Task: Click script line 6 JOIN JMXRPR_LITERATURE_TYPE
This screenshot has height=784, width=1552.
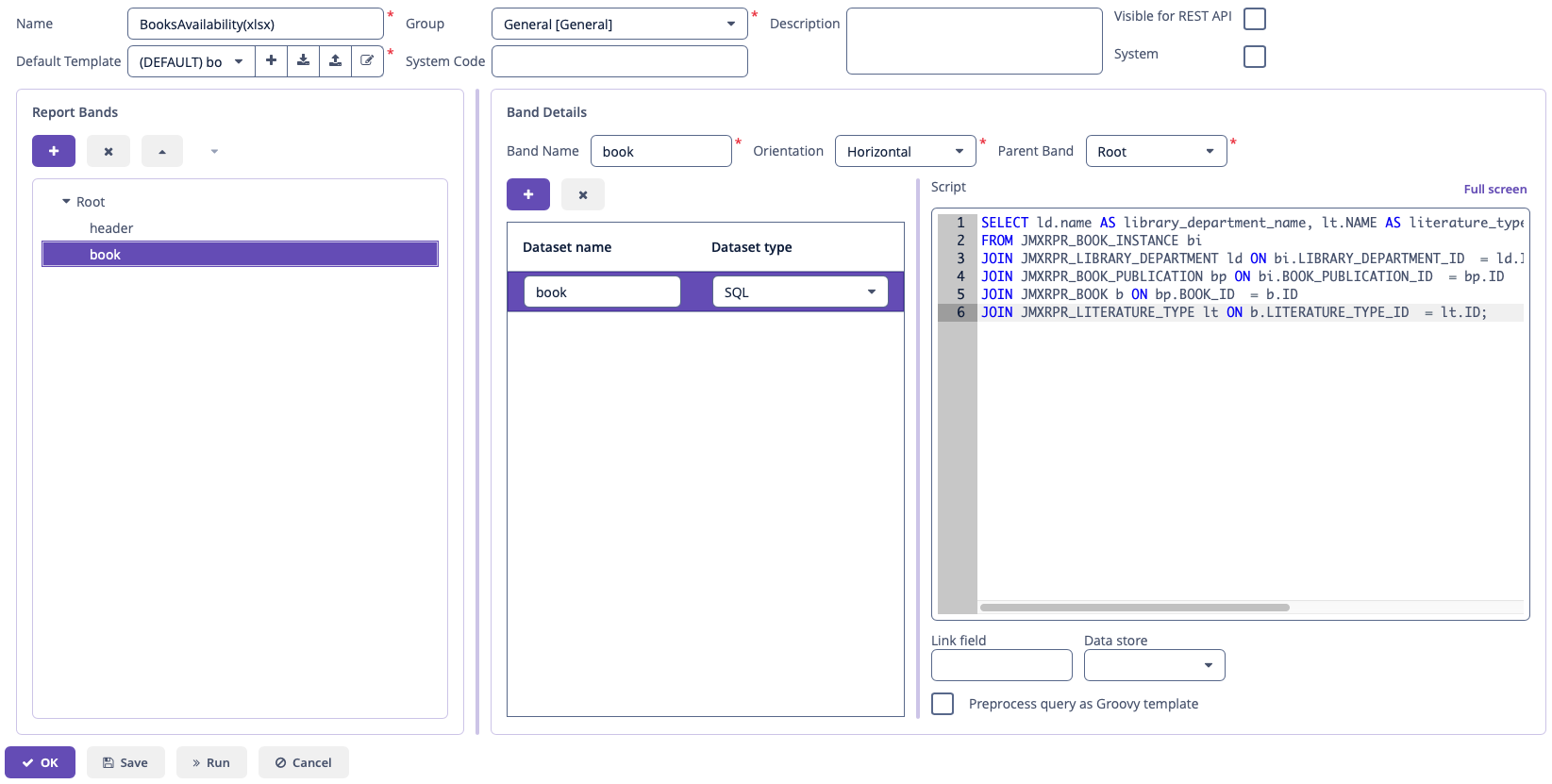Action: (1234, 312)
